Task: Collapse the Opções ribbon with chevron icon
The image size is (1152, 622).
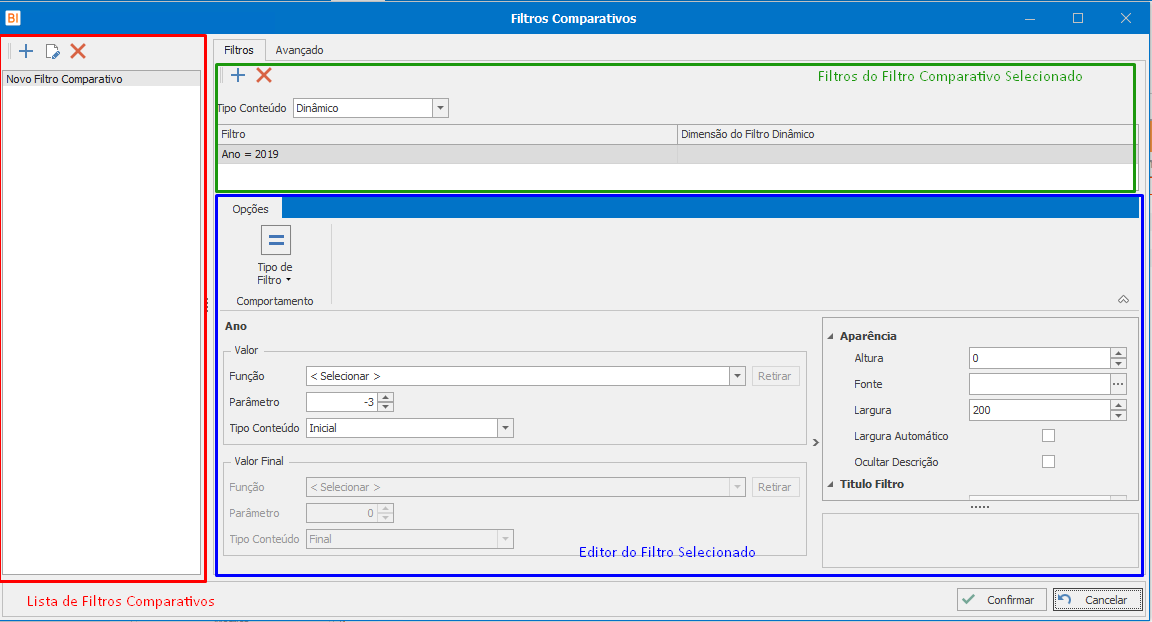Action: pos(1123,300)
